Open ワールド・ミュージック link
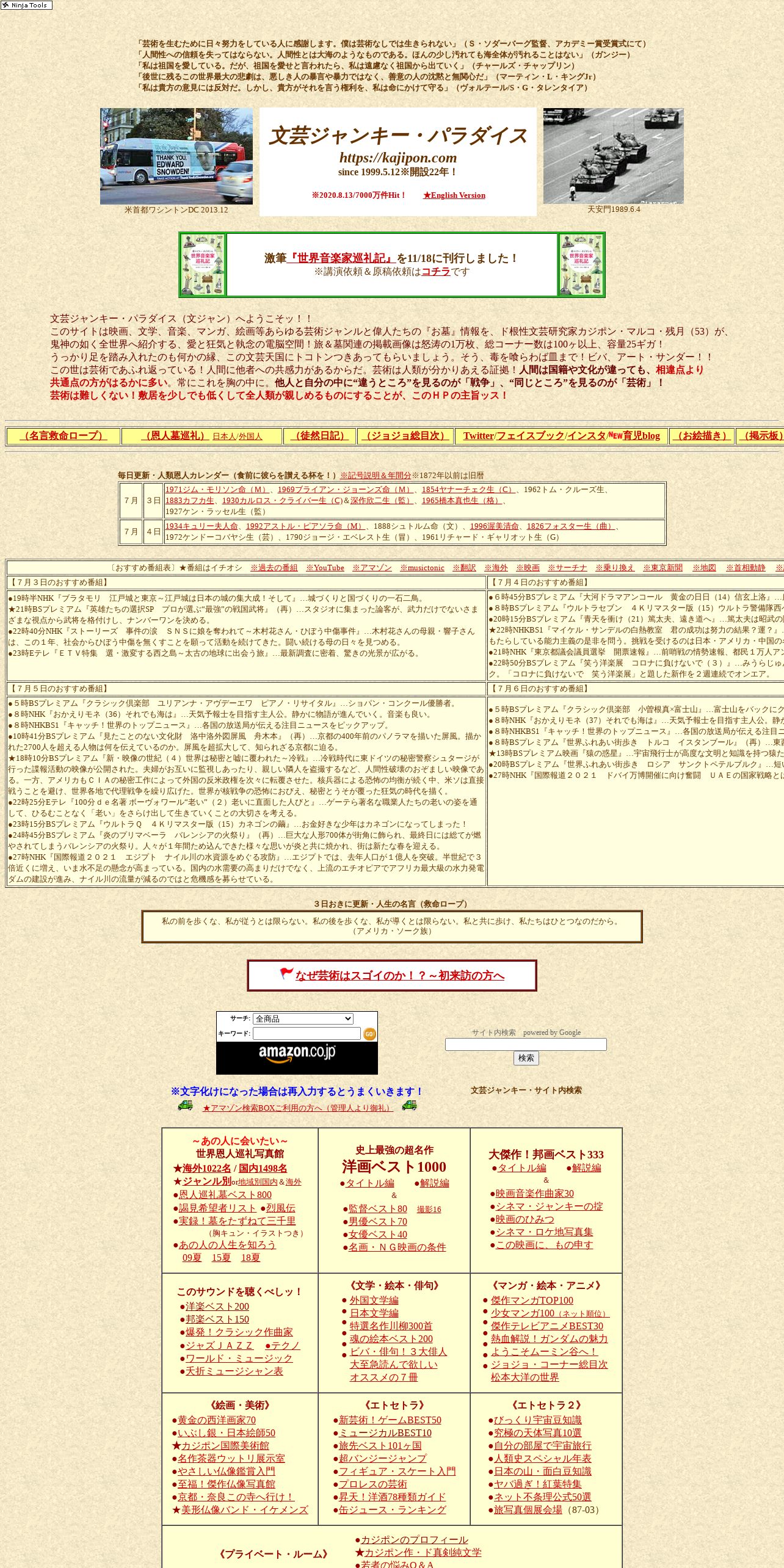Screen dimensions: 784x1568 tap(239, 1358)
